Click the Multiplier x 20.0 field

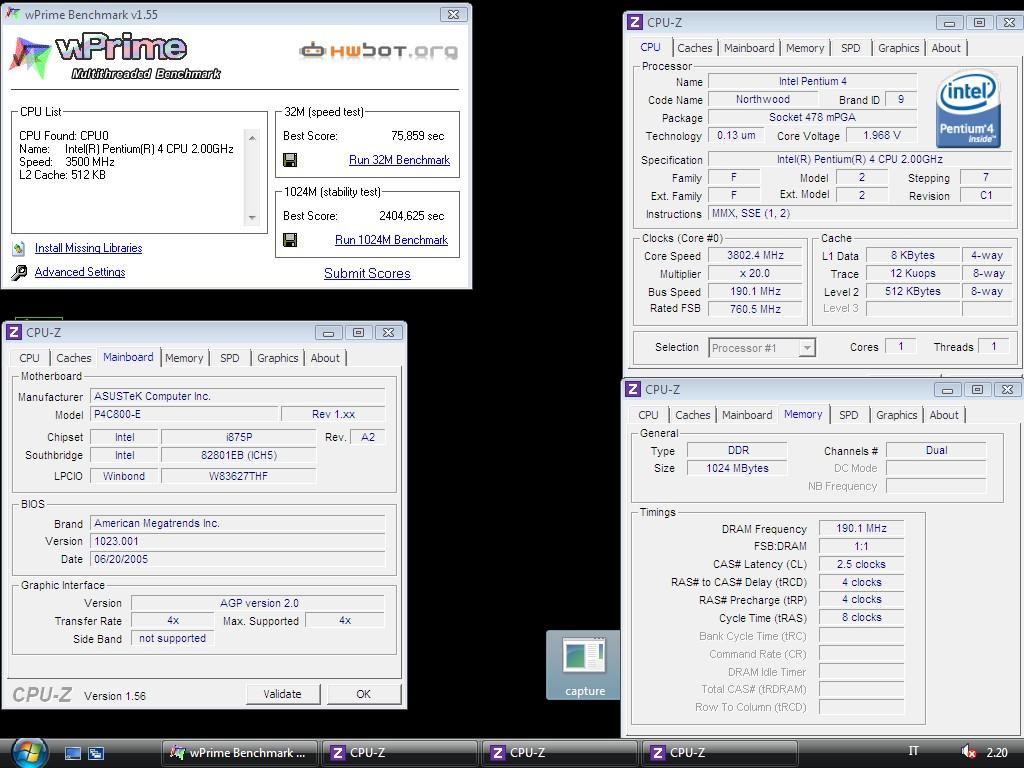[755, 274]
